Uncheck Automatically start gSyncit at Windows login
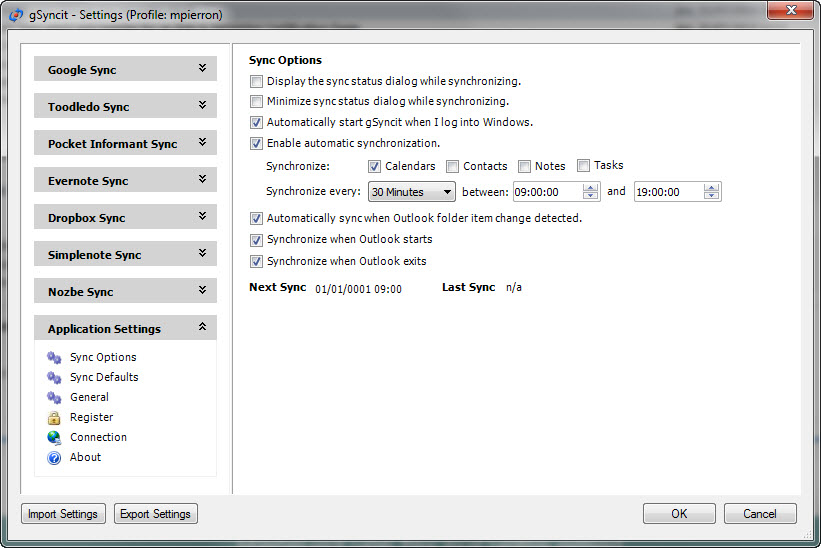This screenshot has height=548, width=821. click(x=256, y=122)
